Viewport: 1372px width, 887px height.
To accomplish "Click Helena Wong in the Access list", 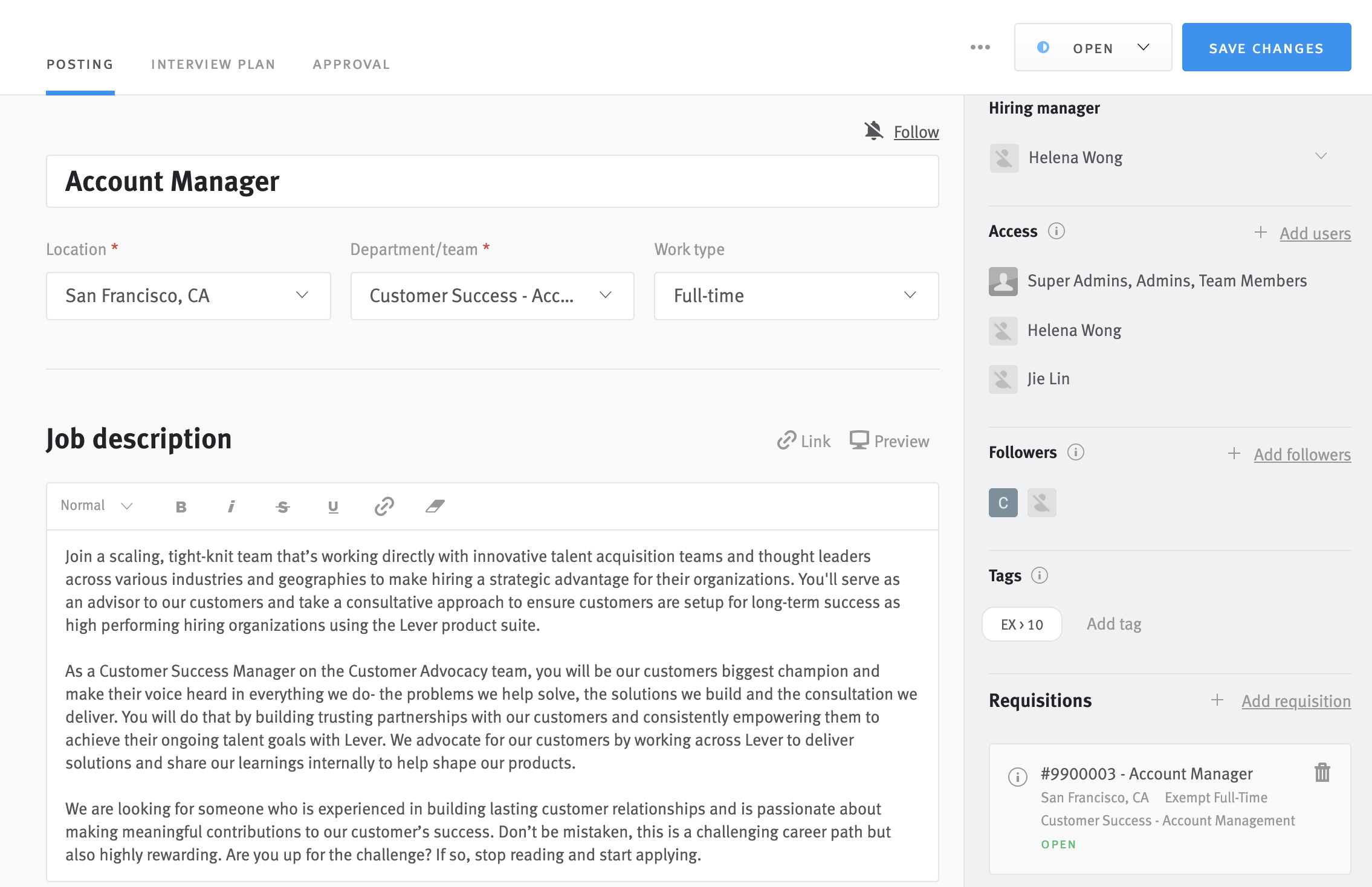I will pyautogui.click(x=1074, y=331).
